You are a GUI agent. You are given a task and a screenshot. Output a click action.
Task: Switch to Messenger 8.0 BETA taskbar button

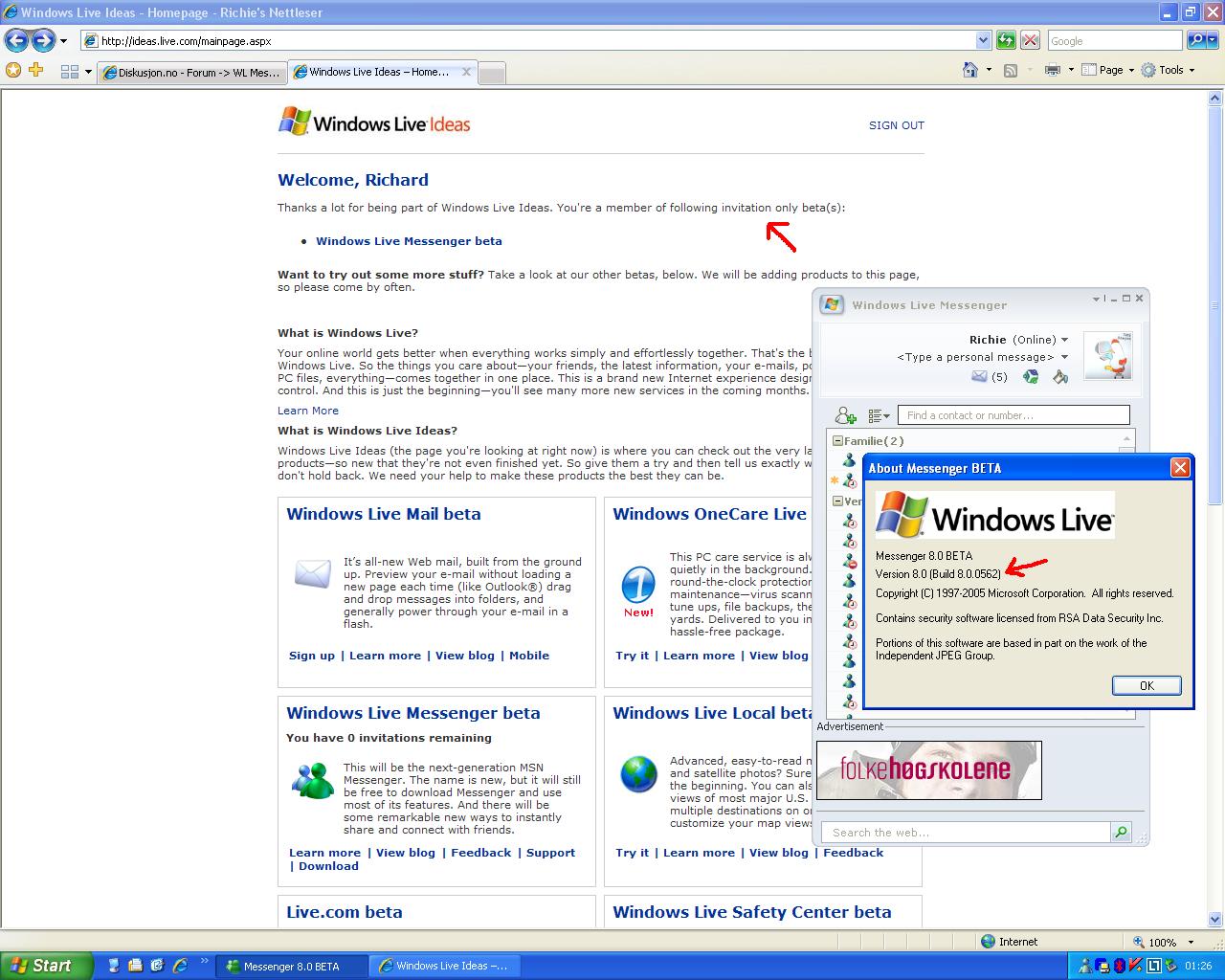pos(291,966)
